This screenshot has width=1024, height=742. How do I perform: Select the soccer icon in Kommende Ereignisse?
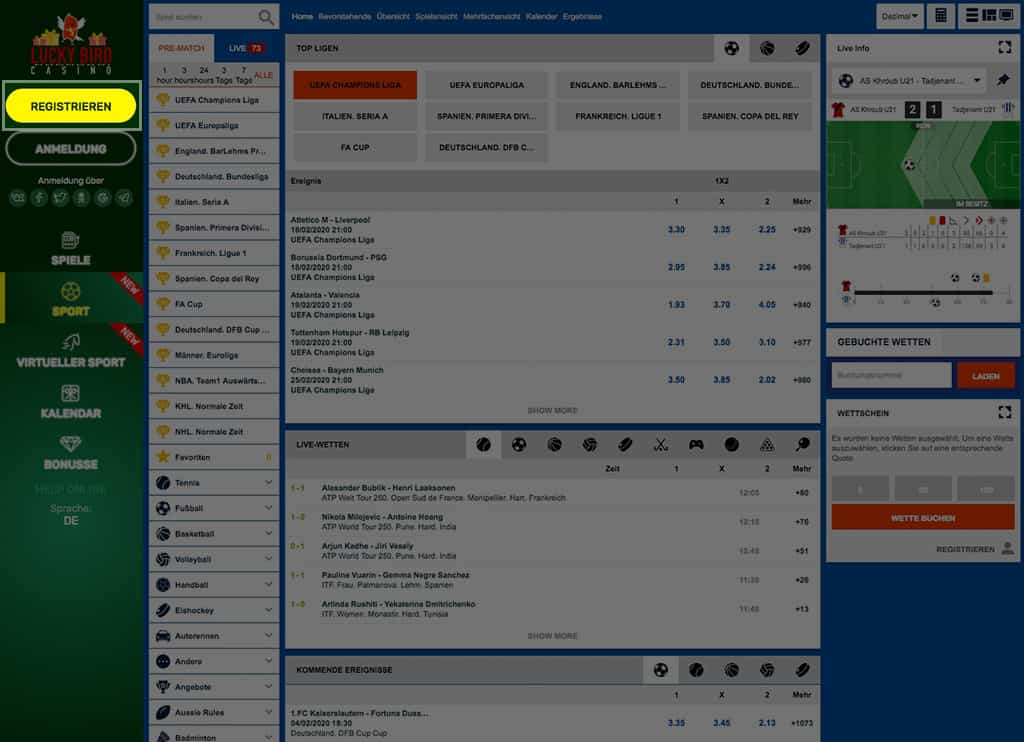click(660, 670)
